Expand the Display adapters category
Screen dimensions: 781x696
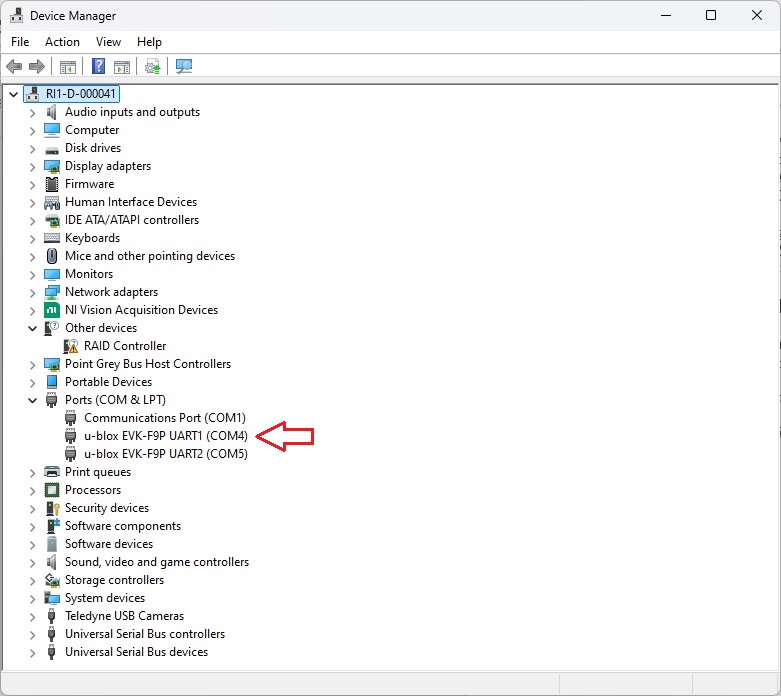32,166
